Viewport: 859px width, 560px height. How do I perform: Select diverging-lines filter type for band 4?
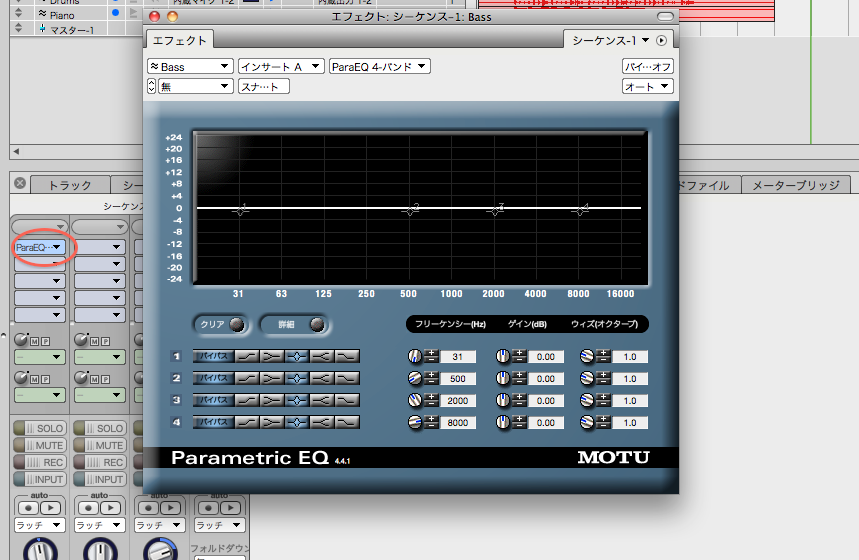point(322,422)
